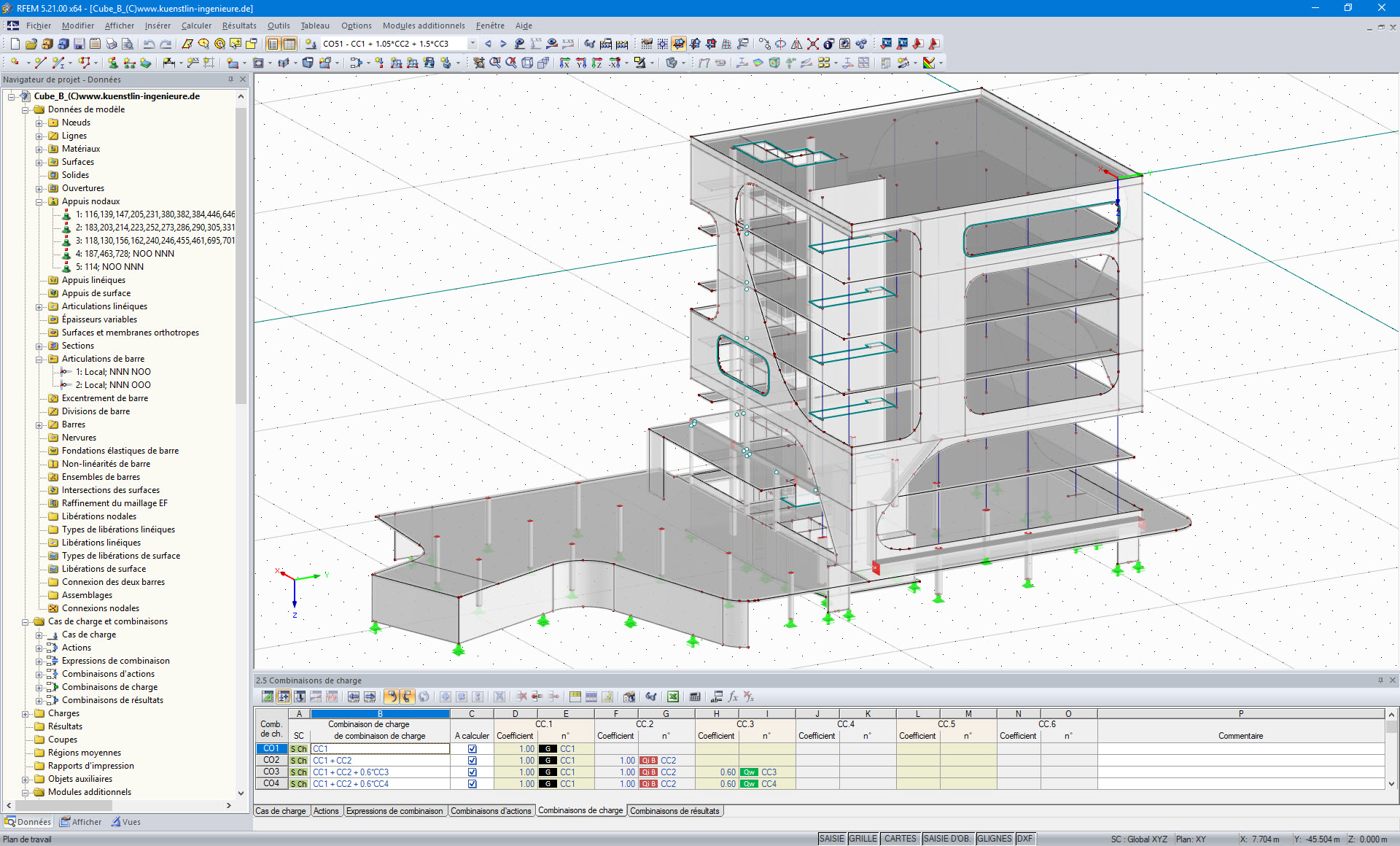Expand the Nœuds tree node
The height and width of the screenshot is (846, 1400).
tap(39, 123)
